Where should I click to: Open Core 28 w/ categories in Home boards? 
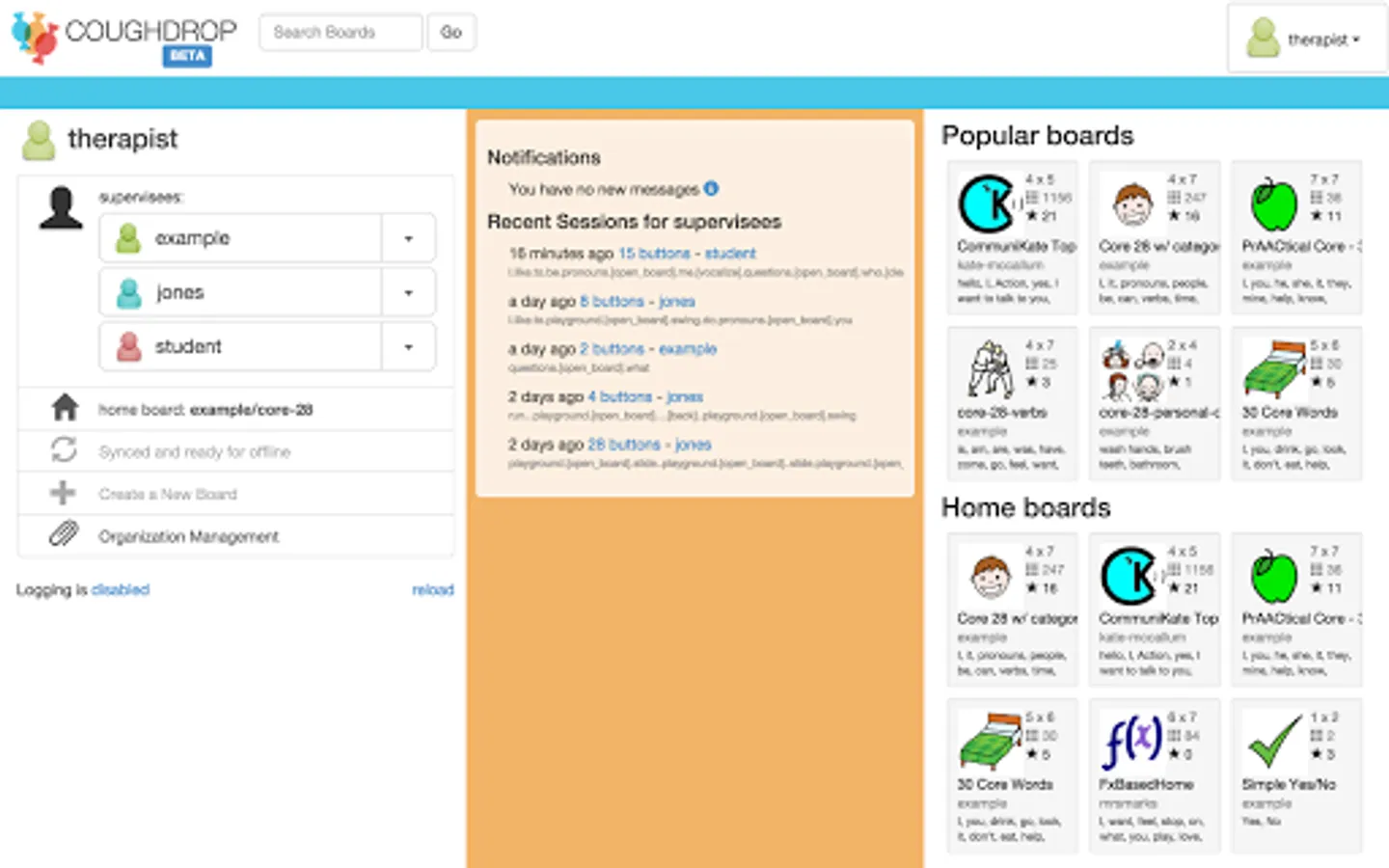[1013, 610]
